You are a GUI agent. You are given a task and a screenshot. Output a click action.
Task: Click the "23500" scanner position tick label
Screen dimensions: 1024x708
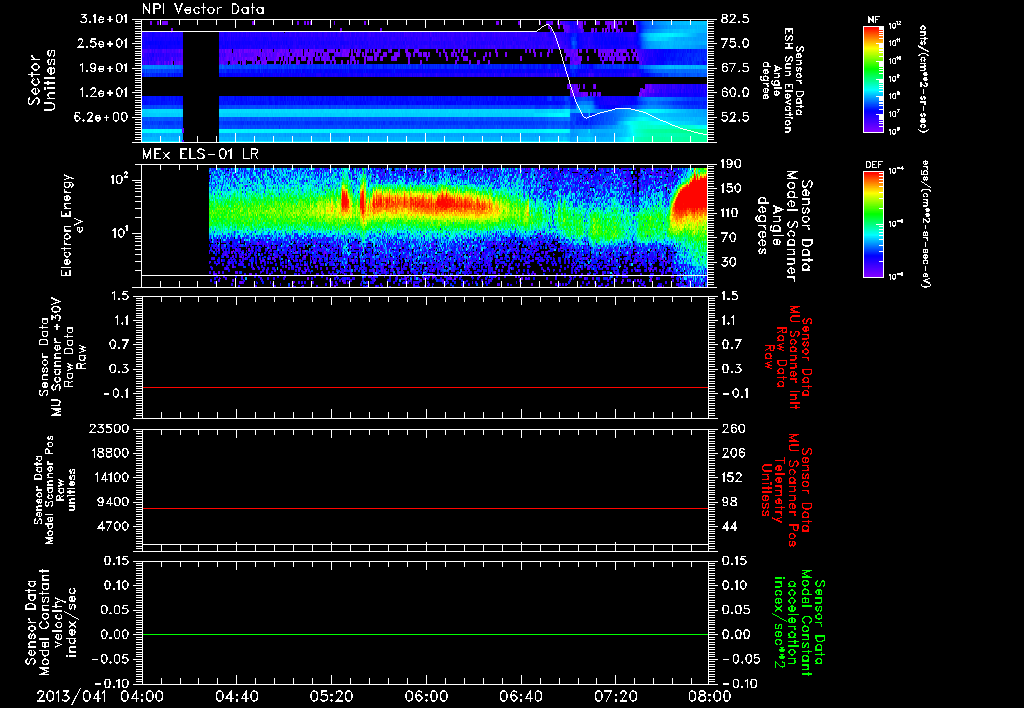point(109,429)
